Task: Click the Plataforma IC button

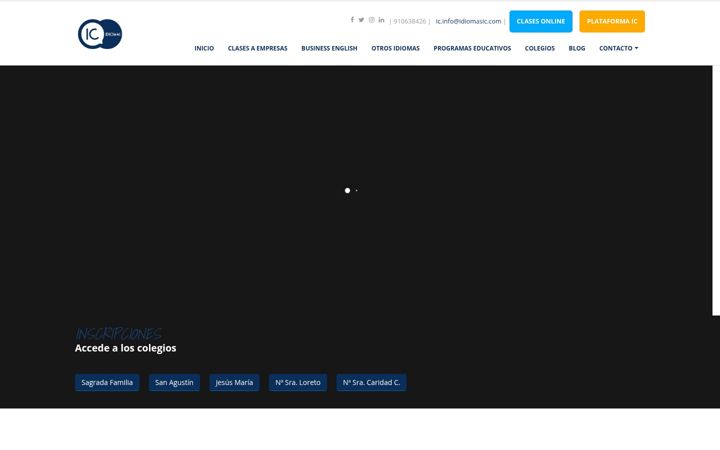Action: coord(612,22)
